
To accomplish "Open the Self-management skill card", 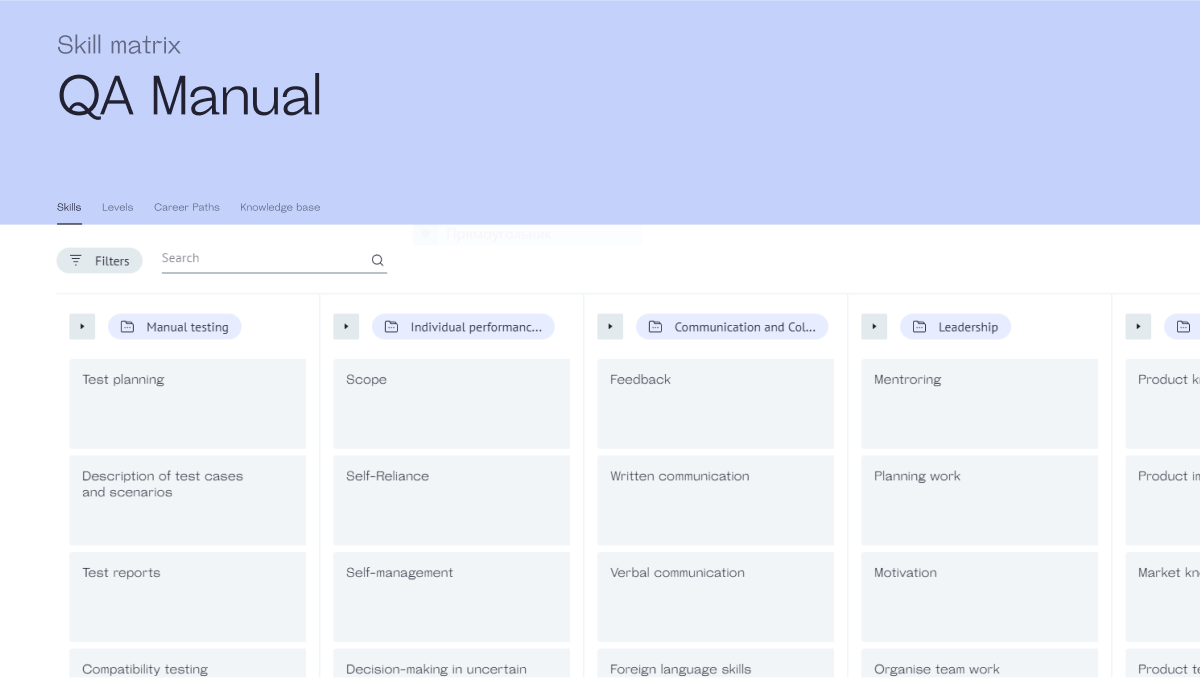I will 451,597.
